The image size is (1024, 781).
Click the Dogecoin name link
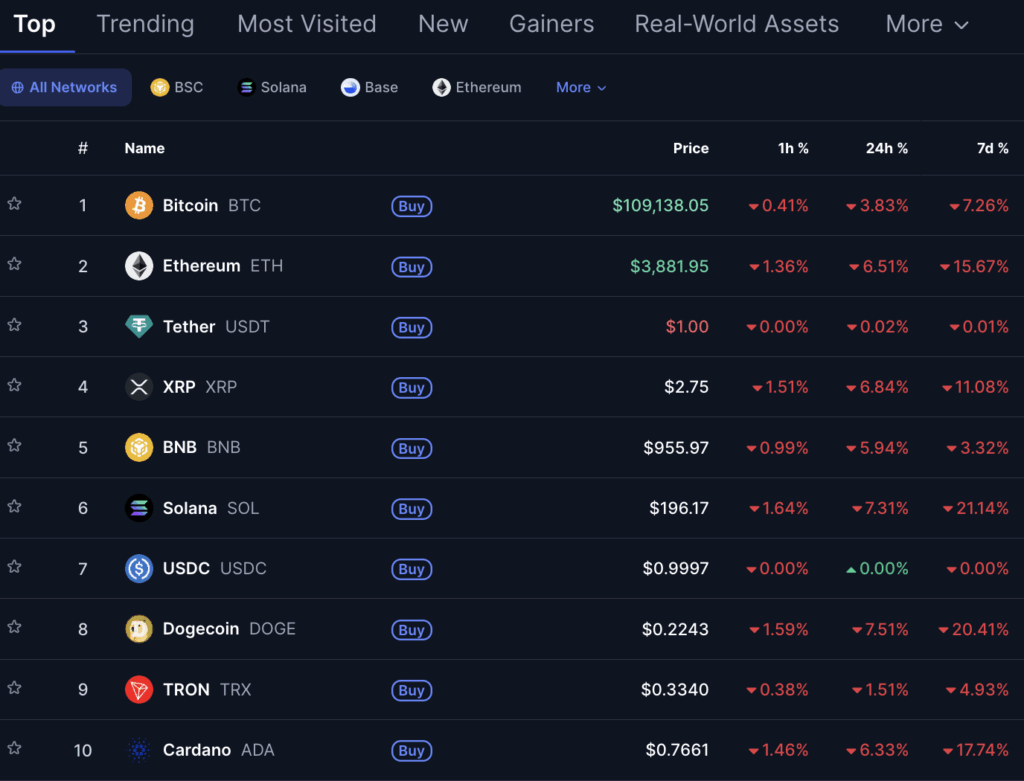pos(201,629)
